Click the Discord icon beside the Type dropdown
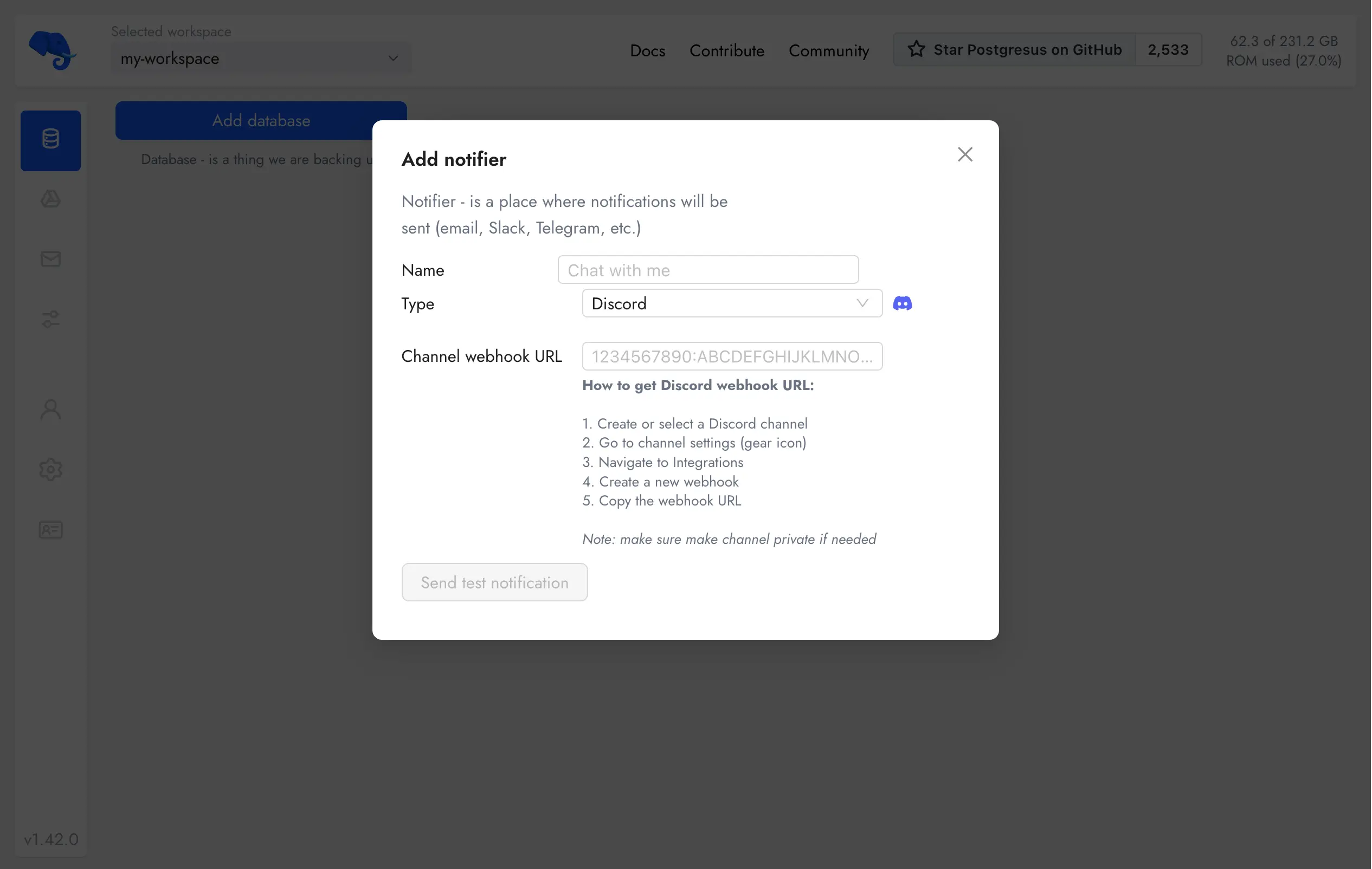Screen dimensions: 1372x869 pyautogui.click(x=903, y=303)
